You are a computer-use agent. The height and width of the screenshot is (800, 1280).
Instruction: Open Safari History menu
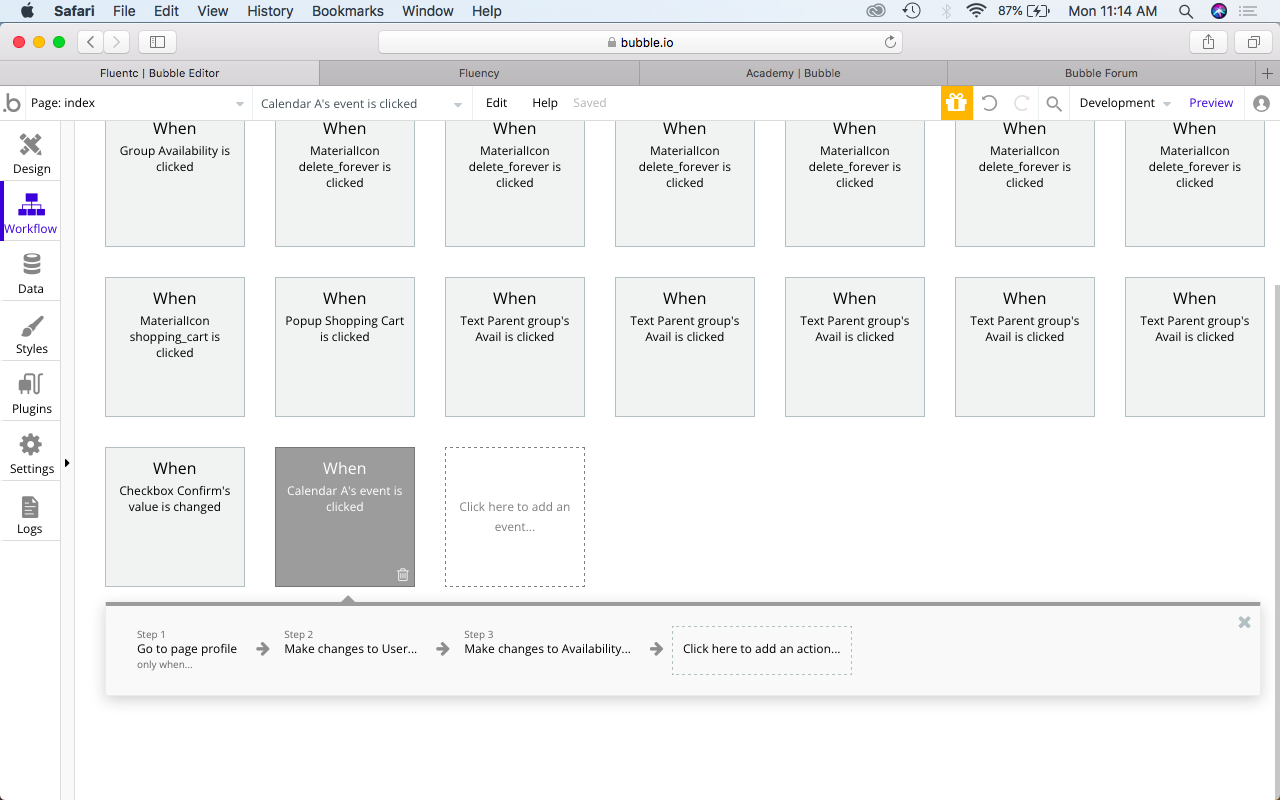[x=270, y=11]
